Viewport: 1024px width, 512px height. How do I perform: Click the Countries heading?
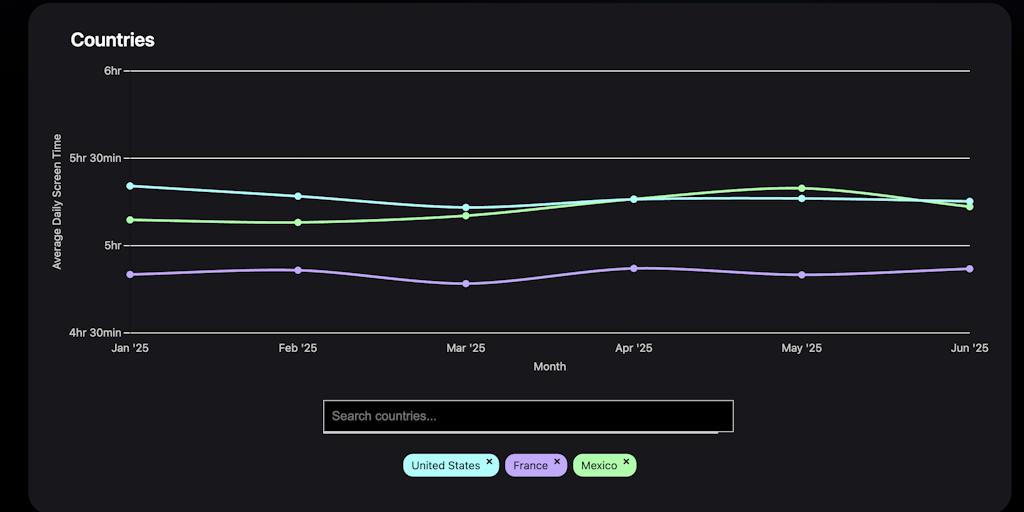(x=112, y=40)
